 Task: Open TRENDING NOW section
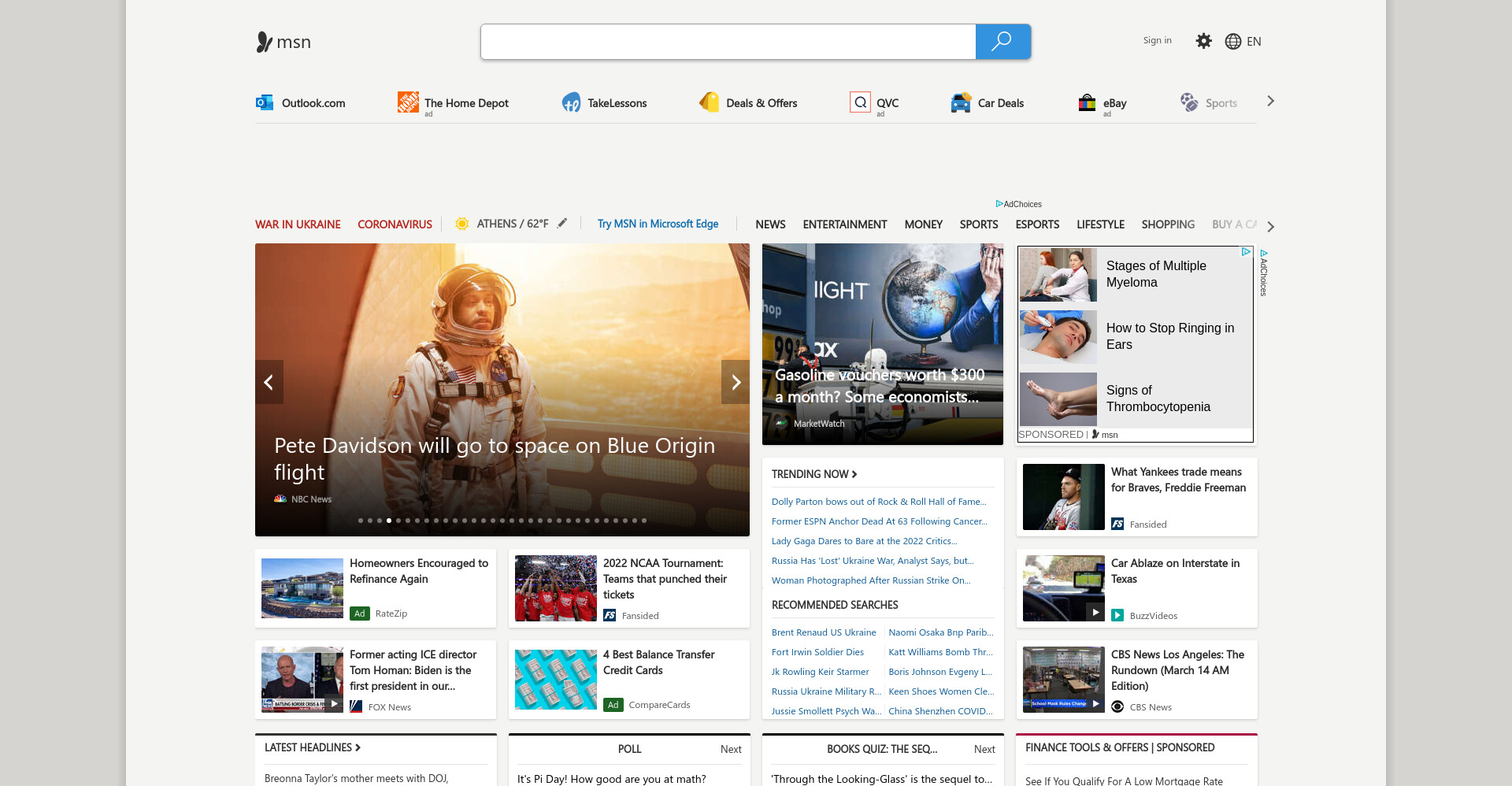(814, 474)
